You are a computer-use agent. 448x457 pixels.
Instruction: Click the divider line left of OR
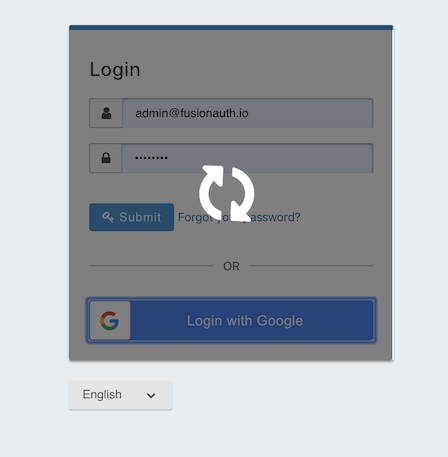coord(151,266)
